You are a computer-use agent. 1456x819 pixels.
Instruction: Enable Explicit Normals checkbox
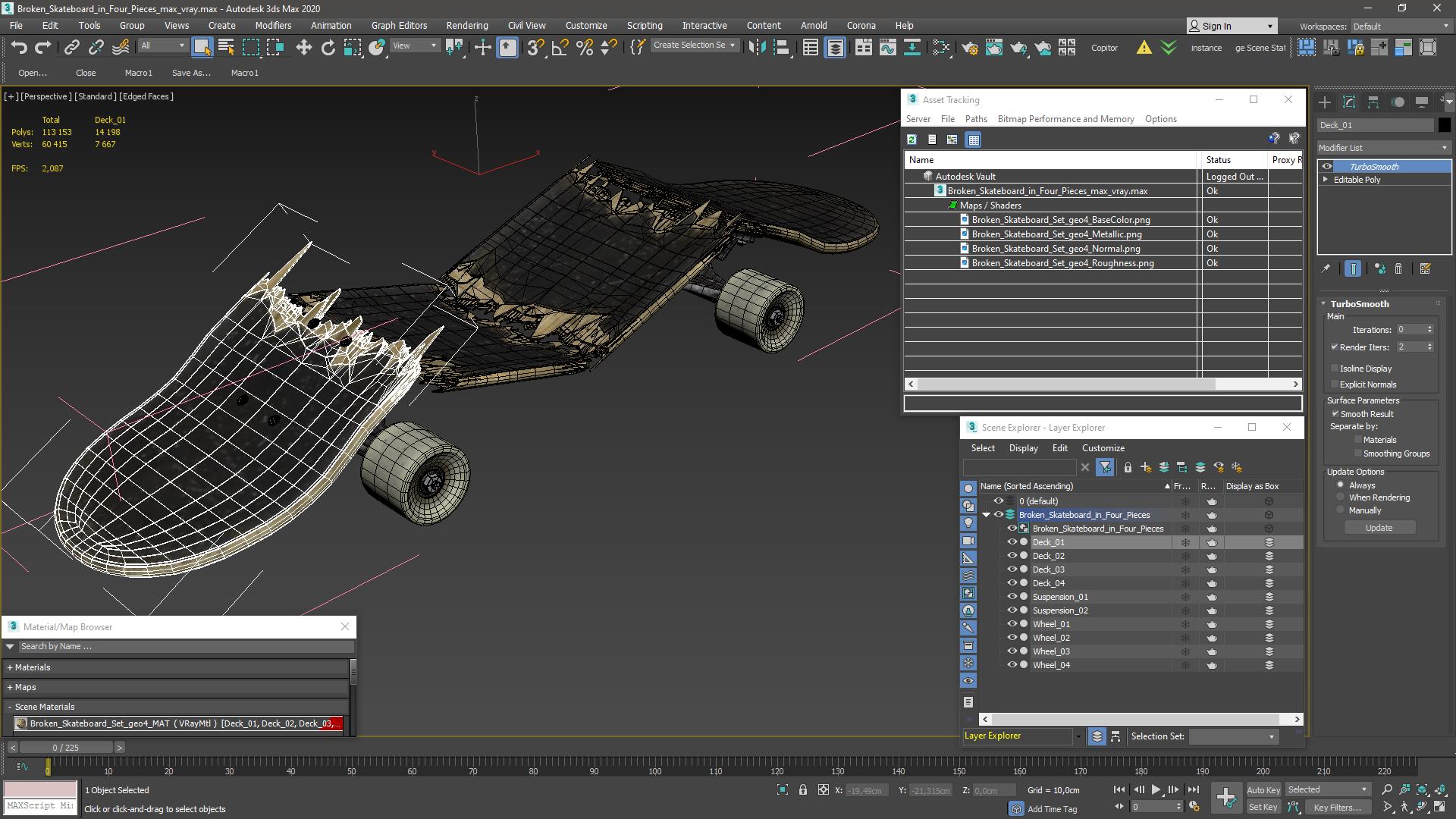[x=1335, y=384]
